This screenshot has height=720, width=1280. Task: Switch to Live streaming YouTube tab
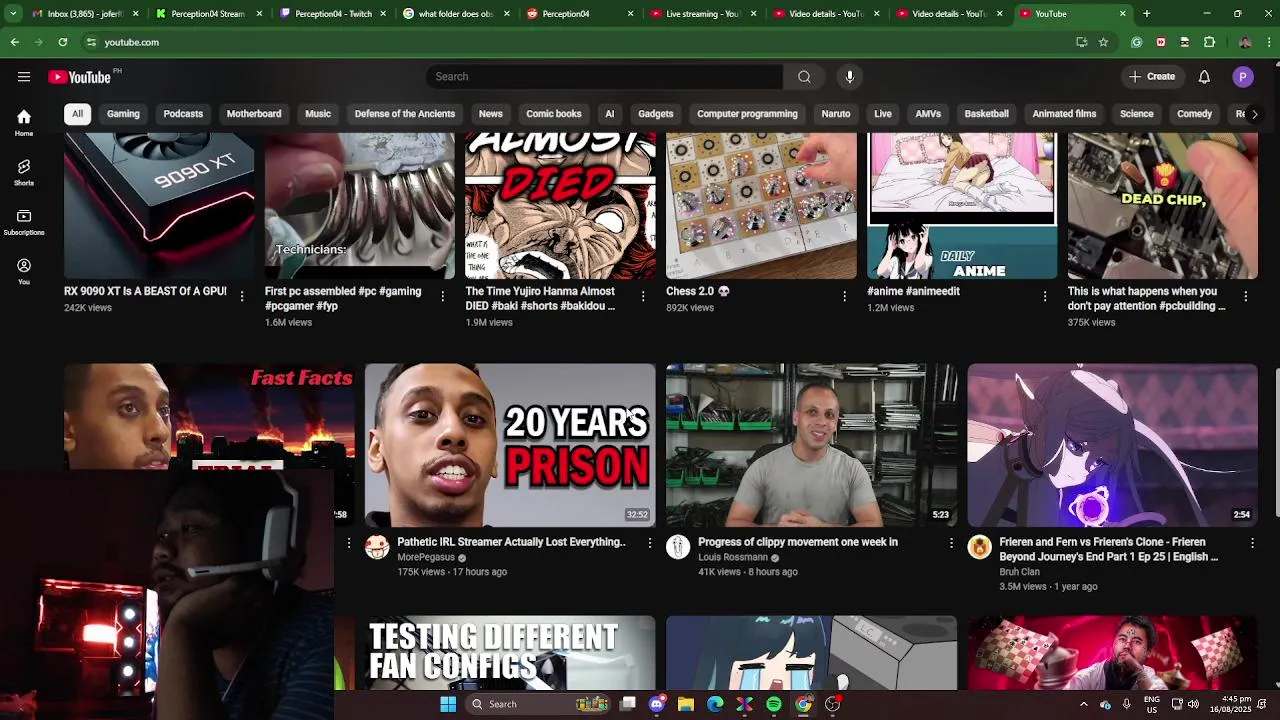tap(703, 14)
